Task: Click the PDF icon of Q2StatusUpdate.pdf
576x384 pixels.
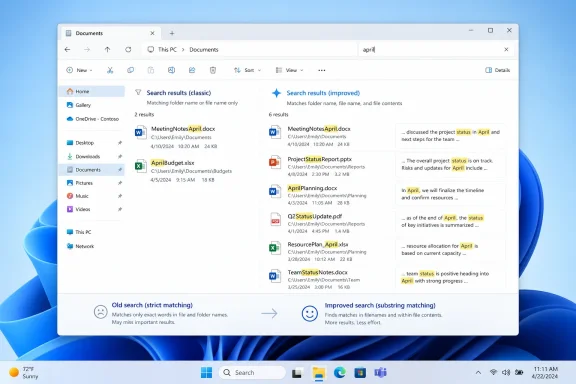Action: [275, 219]
